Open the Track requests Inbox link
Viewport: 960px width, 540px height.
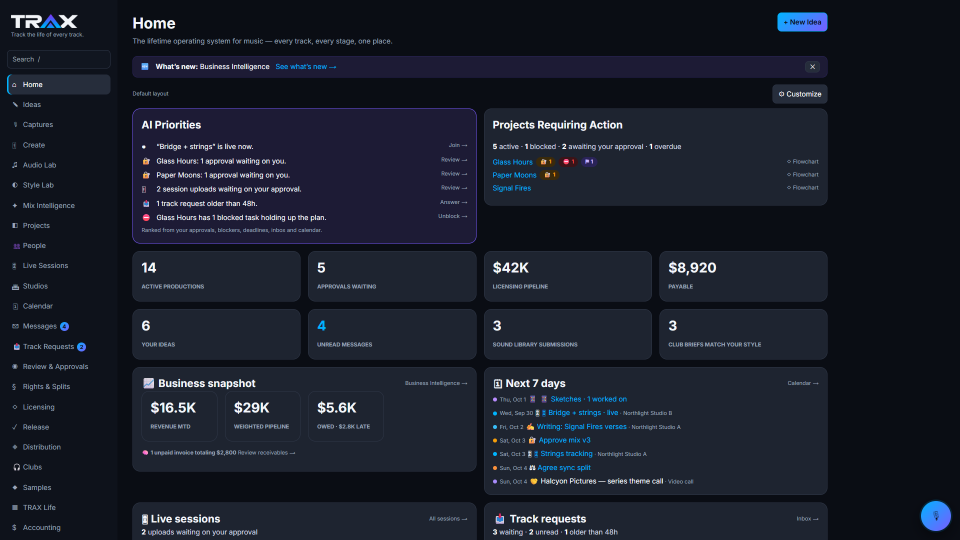808,519
